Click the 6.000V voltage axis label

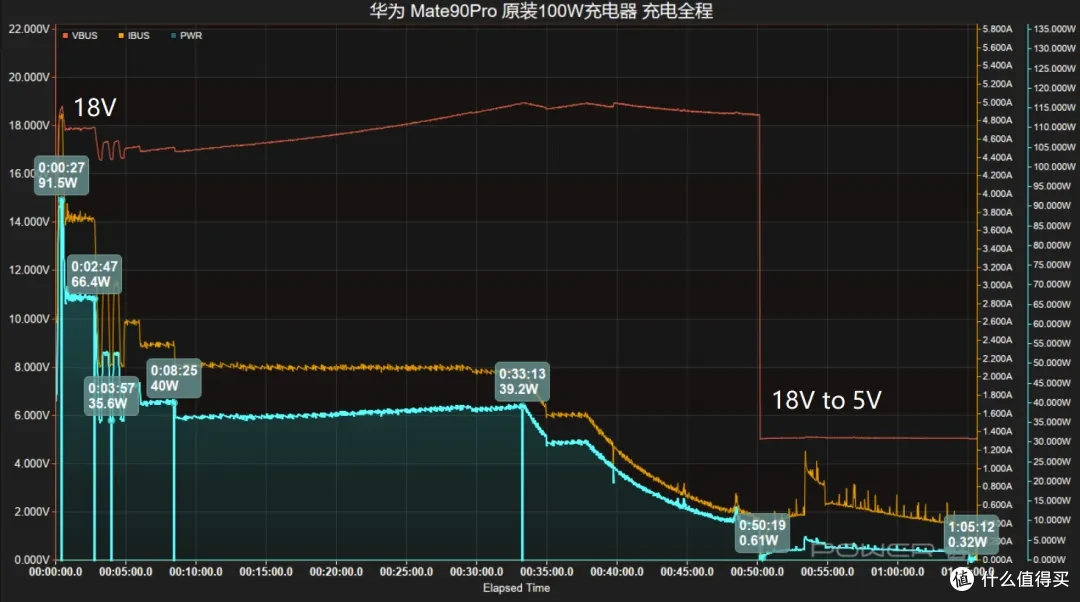click(x=32, y=415)
